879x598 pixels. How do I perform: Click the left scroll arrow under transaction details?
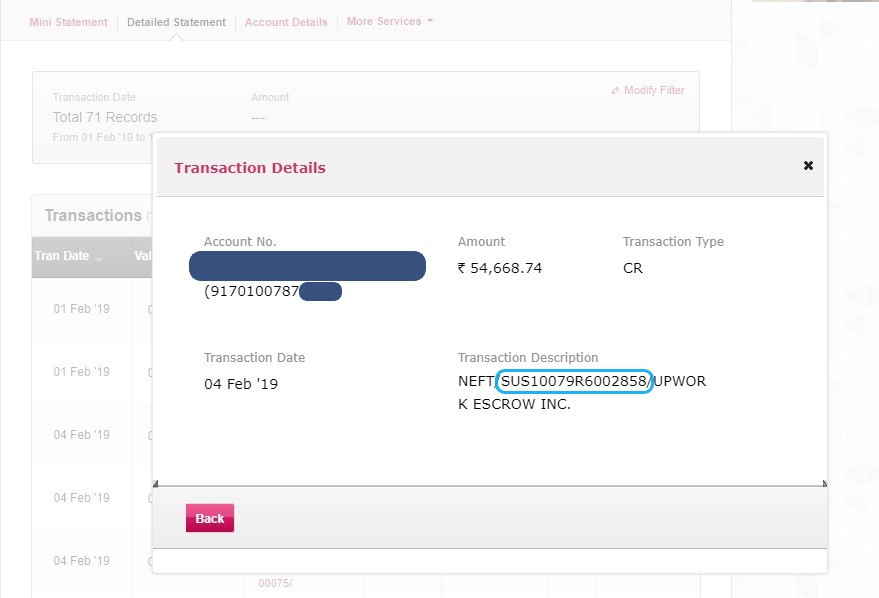coord(155,484)
